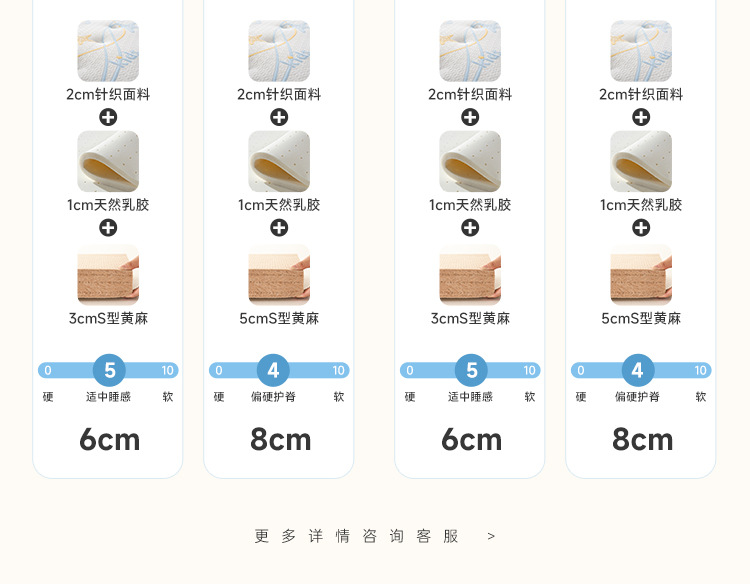
Task: Click the knit fabric image in first card
Action: point(108,51)
